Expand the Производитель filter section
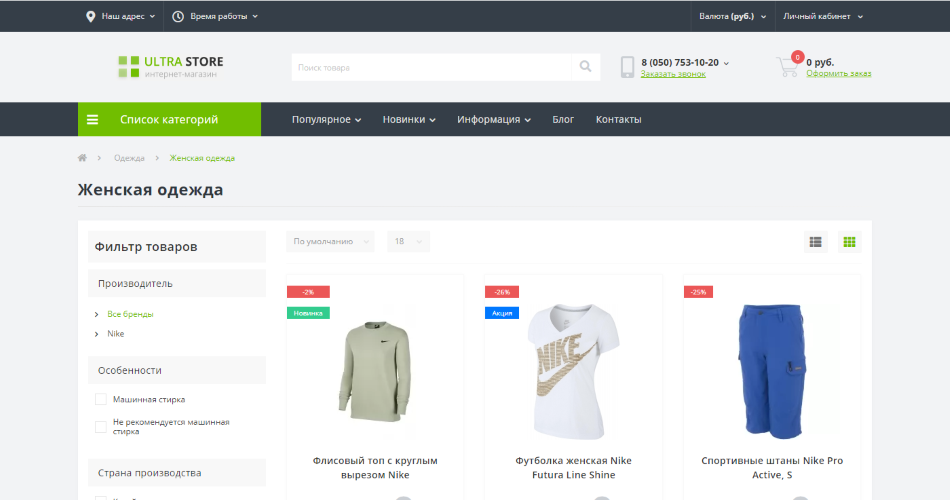Screen dimensions: 950x500 point(177,283)
